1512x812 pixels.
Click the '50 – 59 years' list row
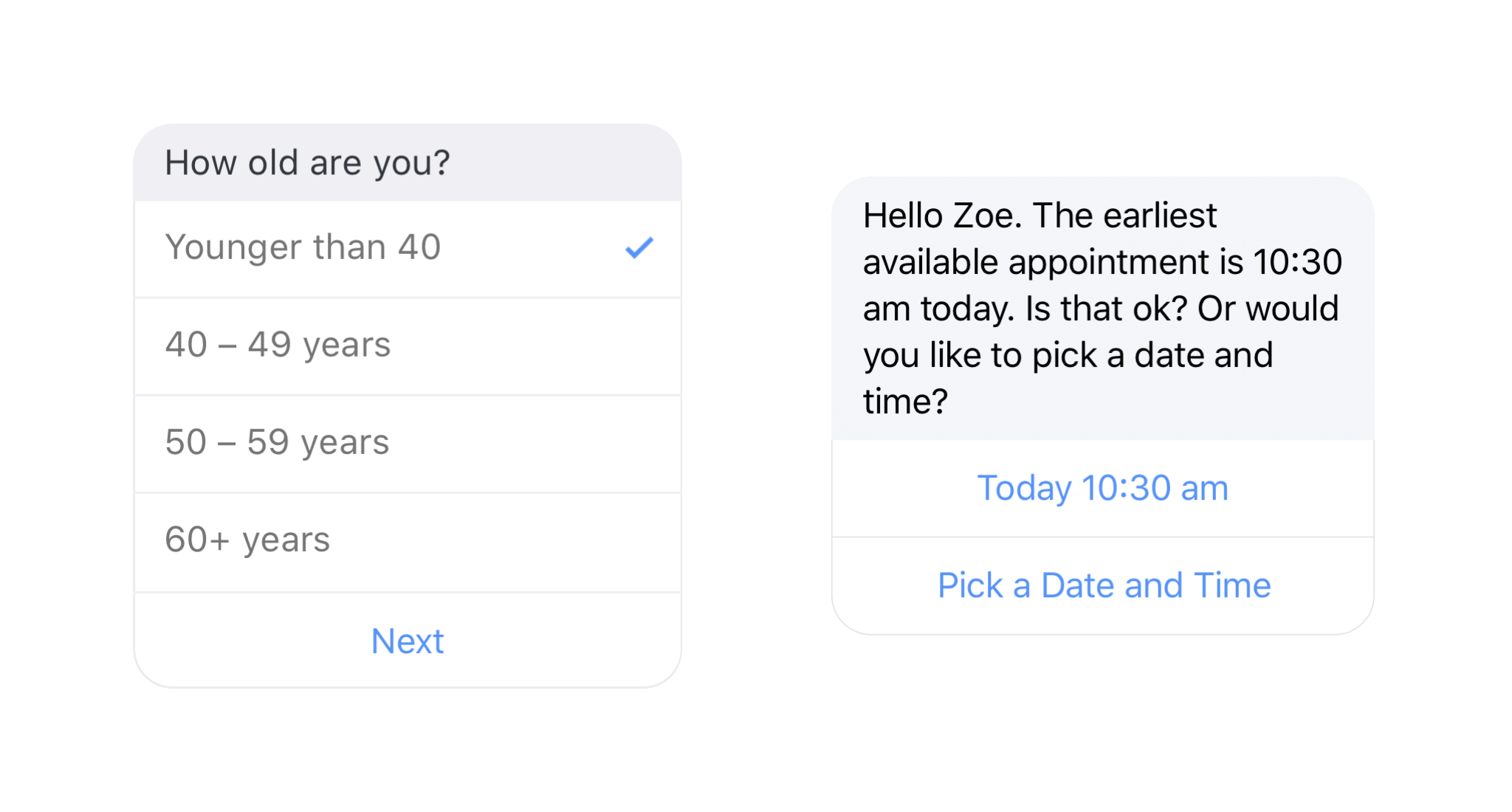tap(408, 444)
